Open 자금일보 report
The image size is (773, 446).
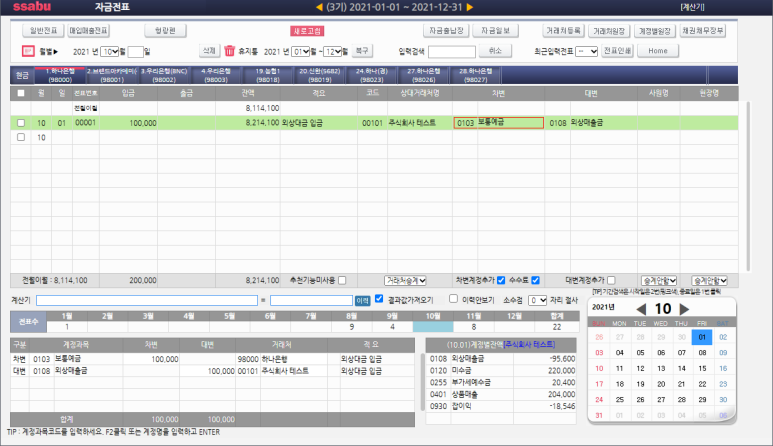(495, 31)
